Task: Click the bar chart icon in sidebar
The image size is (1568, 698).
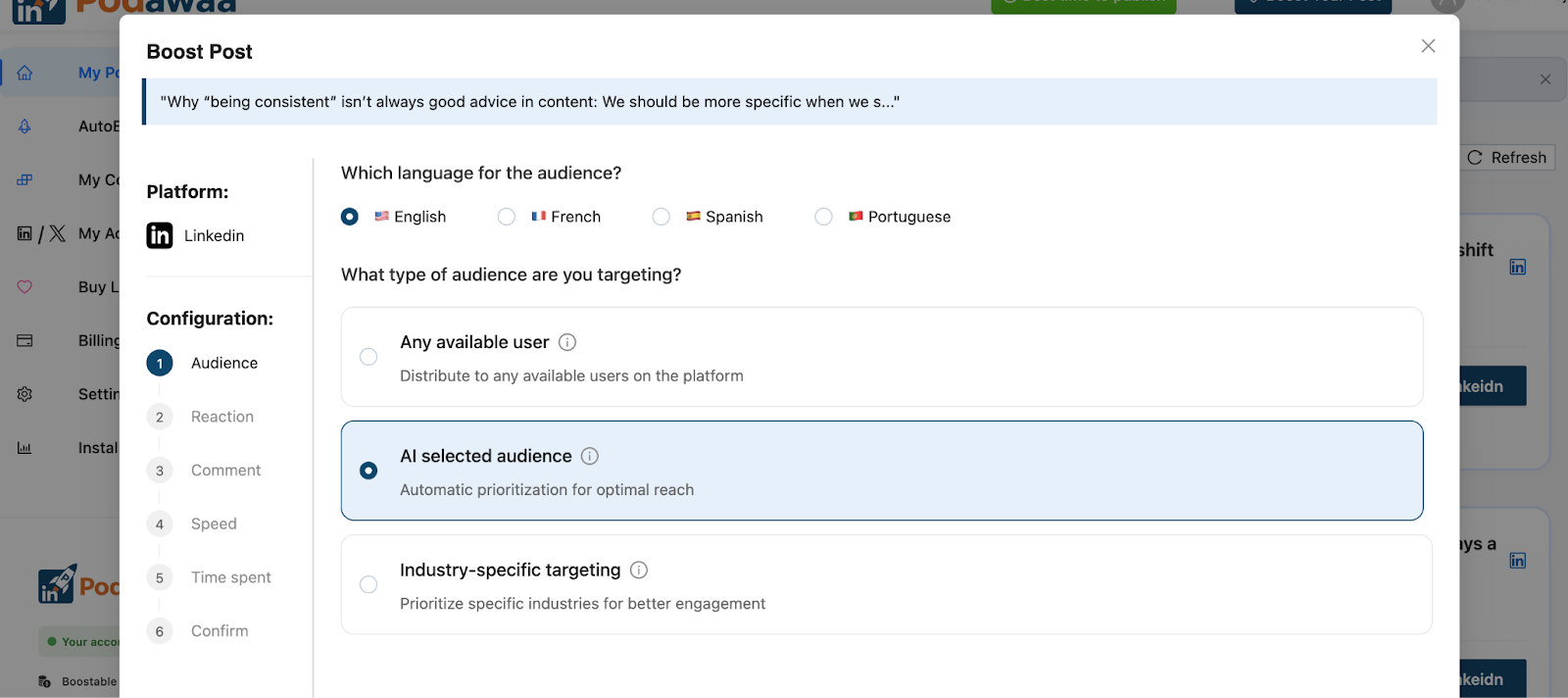Action: pos(24,448)
